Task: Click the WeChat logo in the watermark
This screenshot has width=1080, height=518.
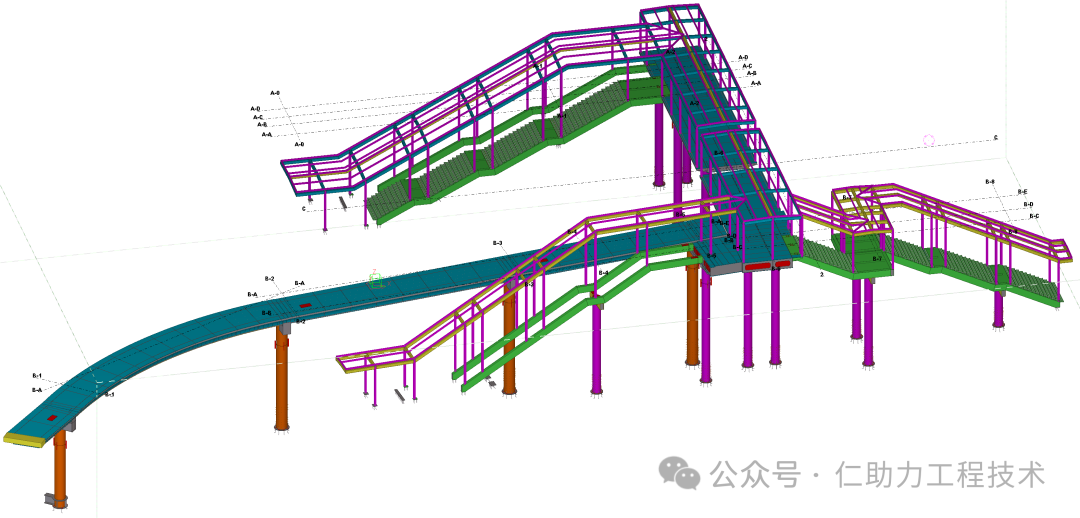Action: click(685, 474)
